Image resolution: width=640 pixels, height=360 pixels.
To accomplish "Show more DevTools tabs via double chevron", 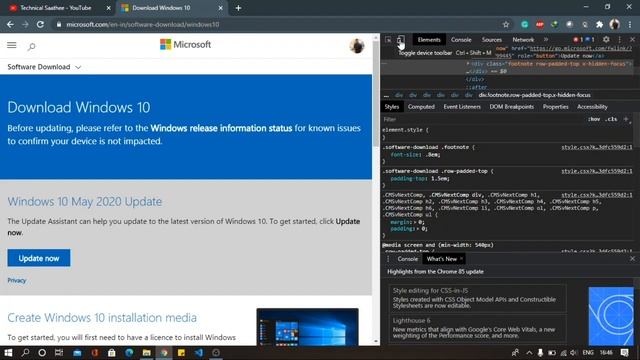I will (546, 40).
